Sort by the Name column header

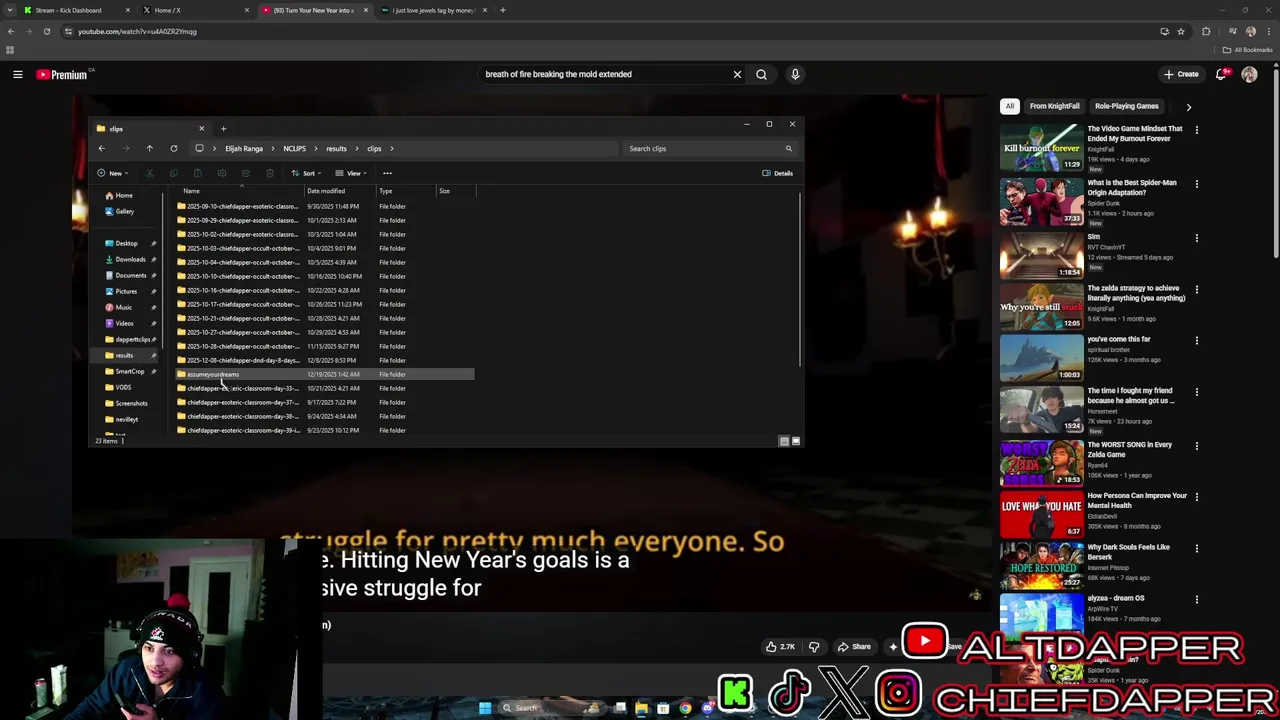(x=240, y=191)
